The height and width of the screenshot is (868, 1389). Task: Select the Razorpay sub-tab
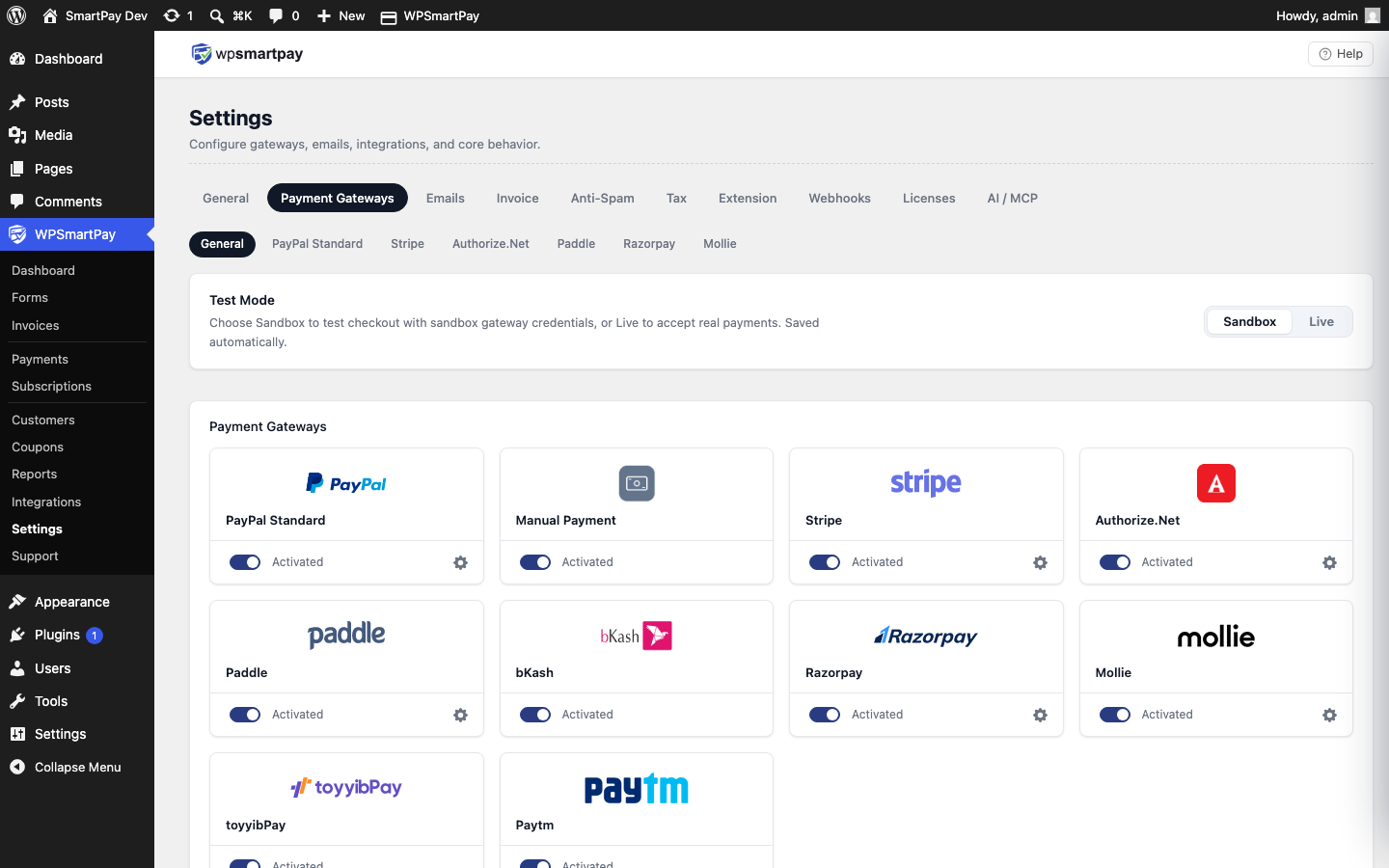tap(649, 244)
